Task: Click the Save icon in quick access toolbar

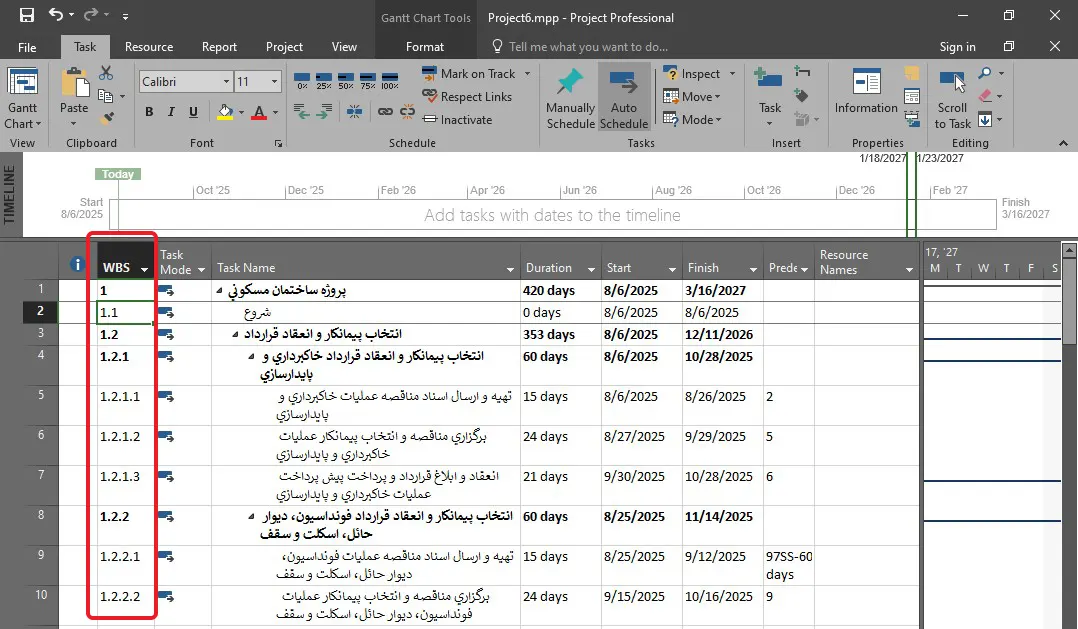Action: pyautogui.click(x=27, y=14)
